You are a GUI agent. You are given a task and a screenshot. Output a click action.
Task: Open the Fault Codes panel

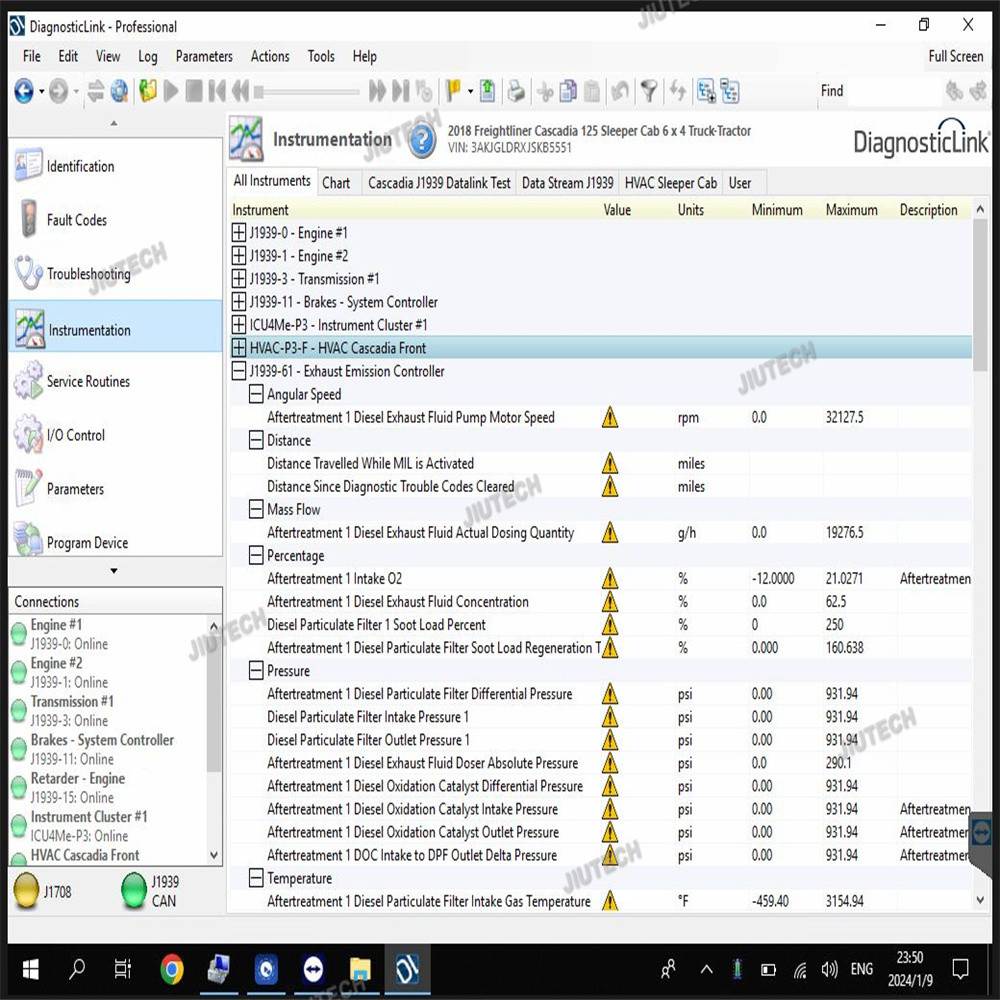pyautogui.click(x=76, y=220)
